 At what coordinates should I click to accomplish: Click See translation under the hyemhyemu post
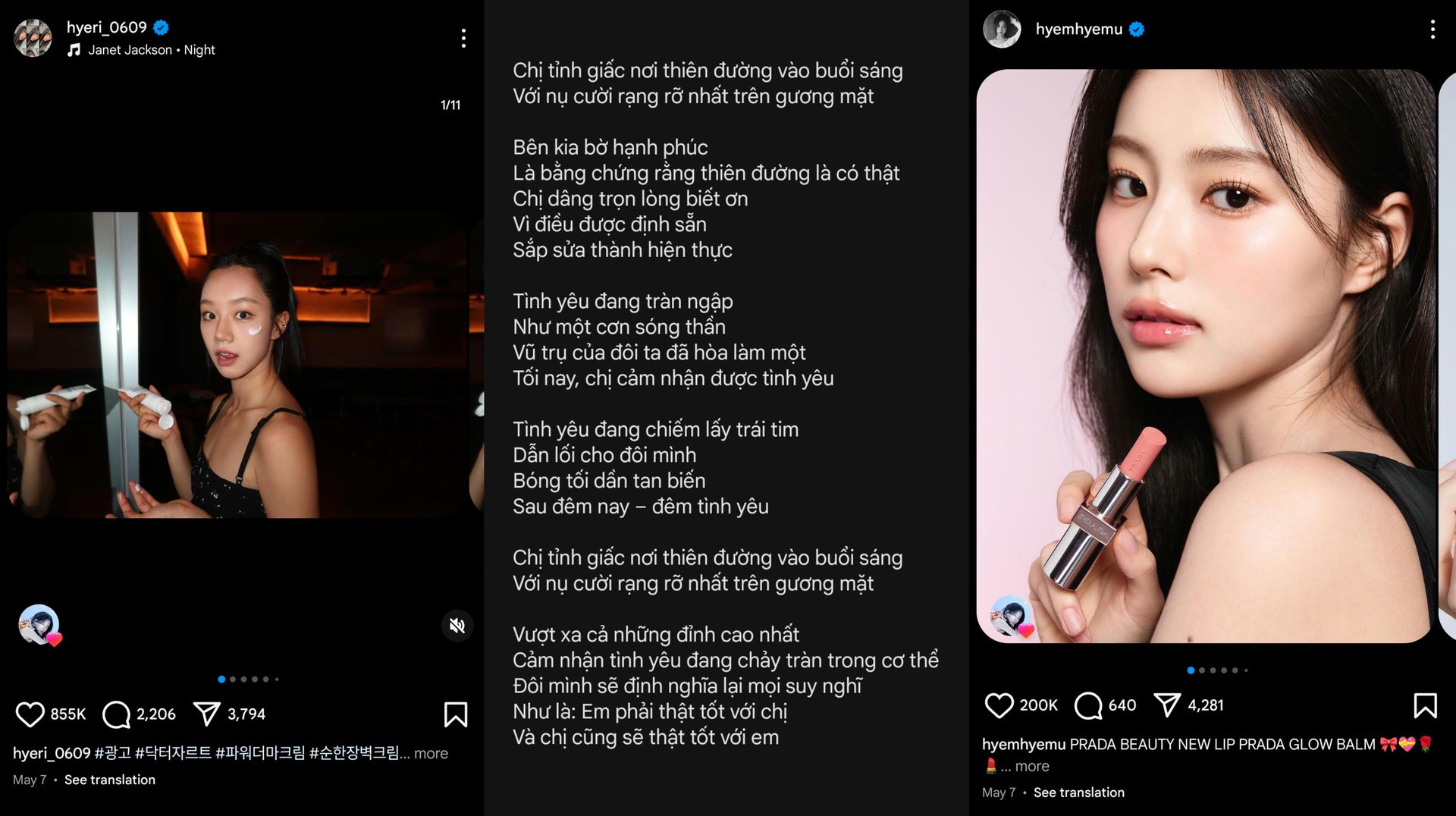1079,792
